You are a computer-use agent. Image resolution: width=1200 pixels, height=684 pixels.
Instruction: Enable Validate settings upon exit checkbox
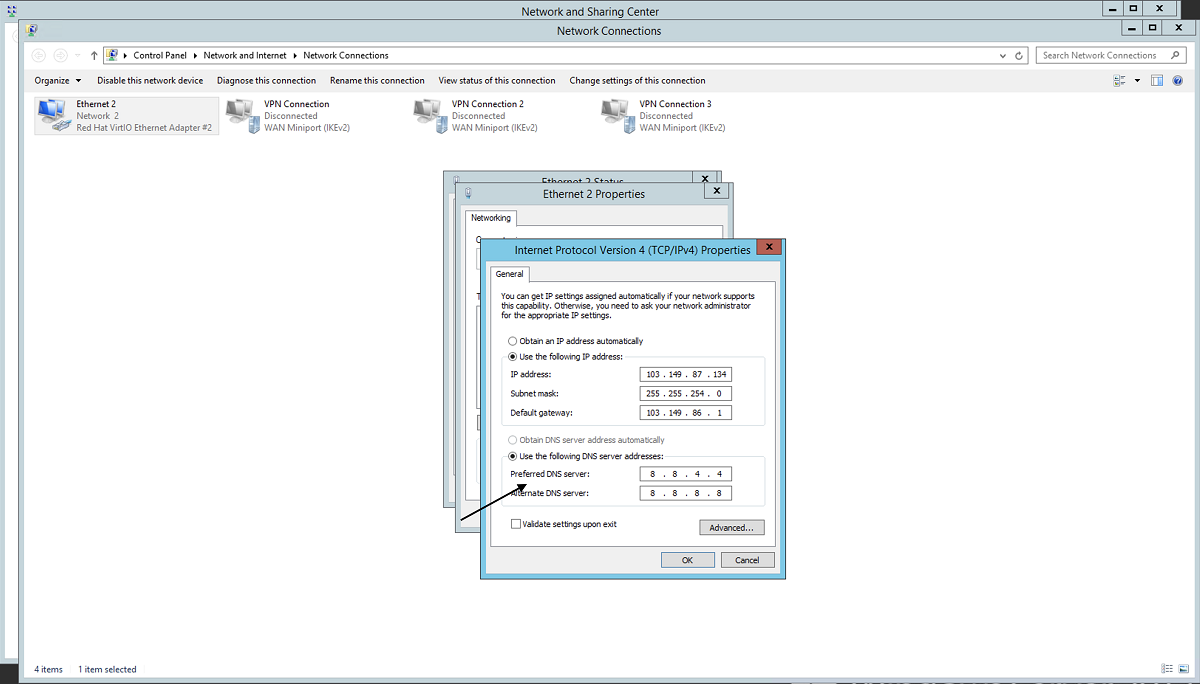(516, 524)
